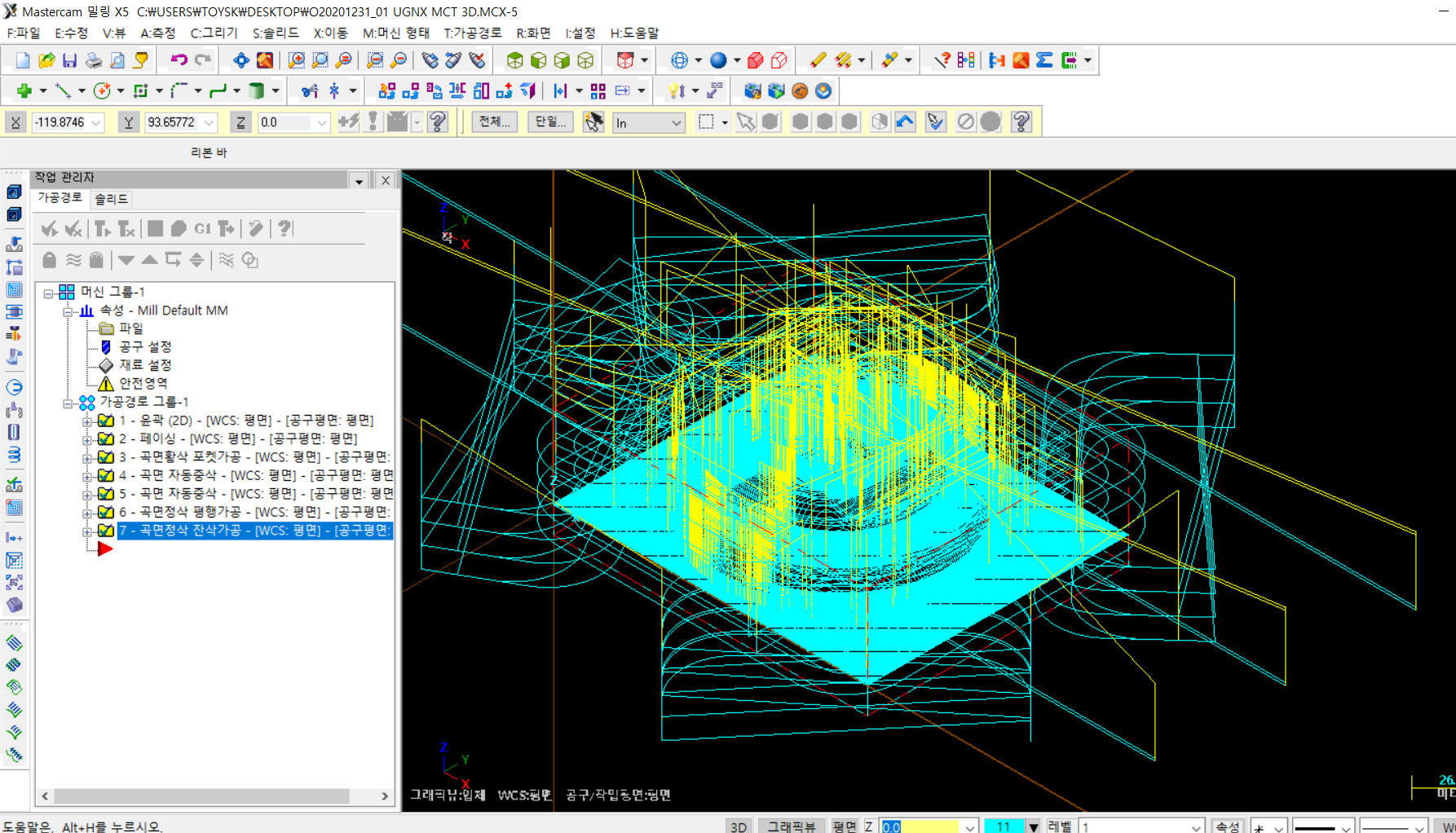Toggle operation 1 윤곽 (2D) folder check
The width and height of the screenshot is (1456, 833).
pyautogui.click(x=106, y=421)
